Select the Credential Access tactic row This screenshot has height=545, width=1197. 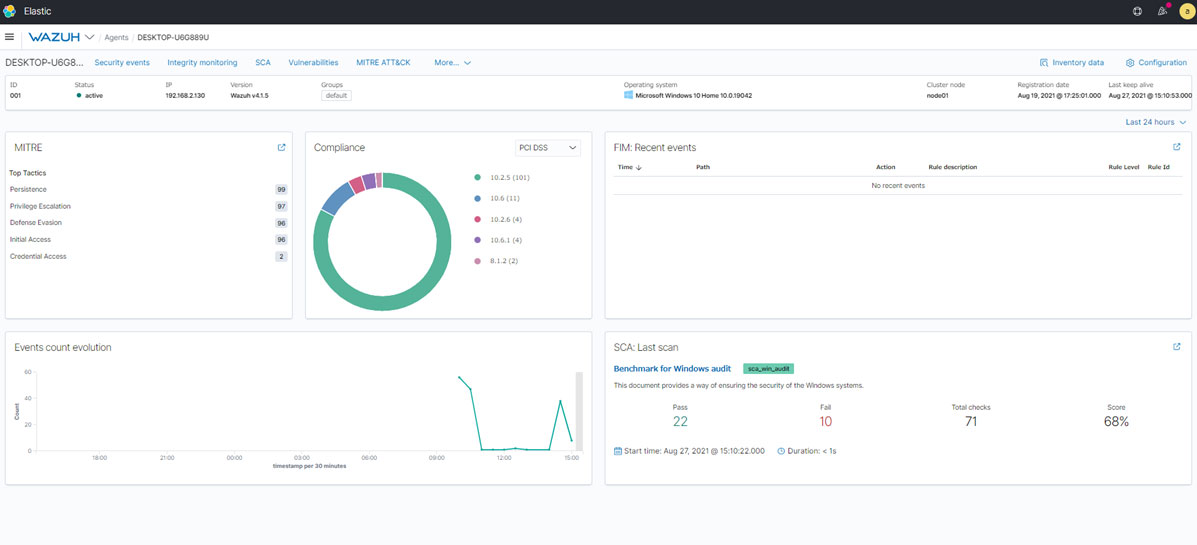149,256
